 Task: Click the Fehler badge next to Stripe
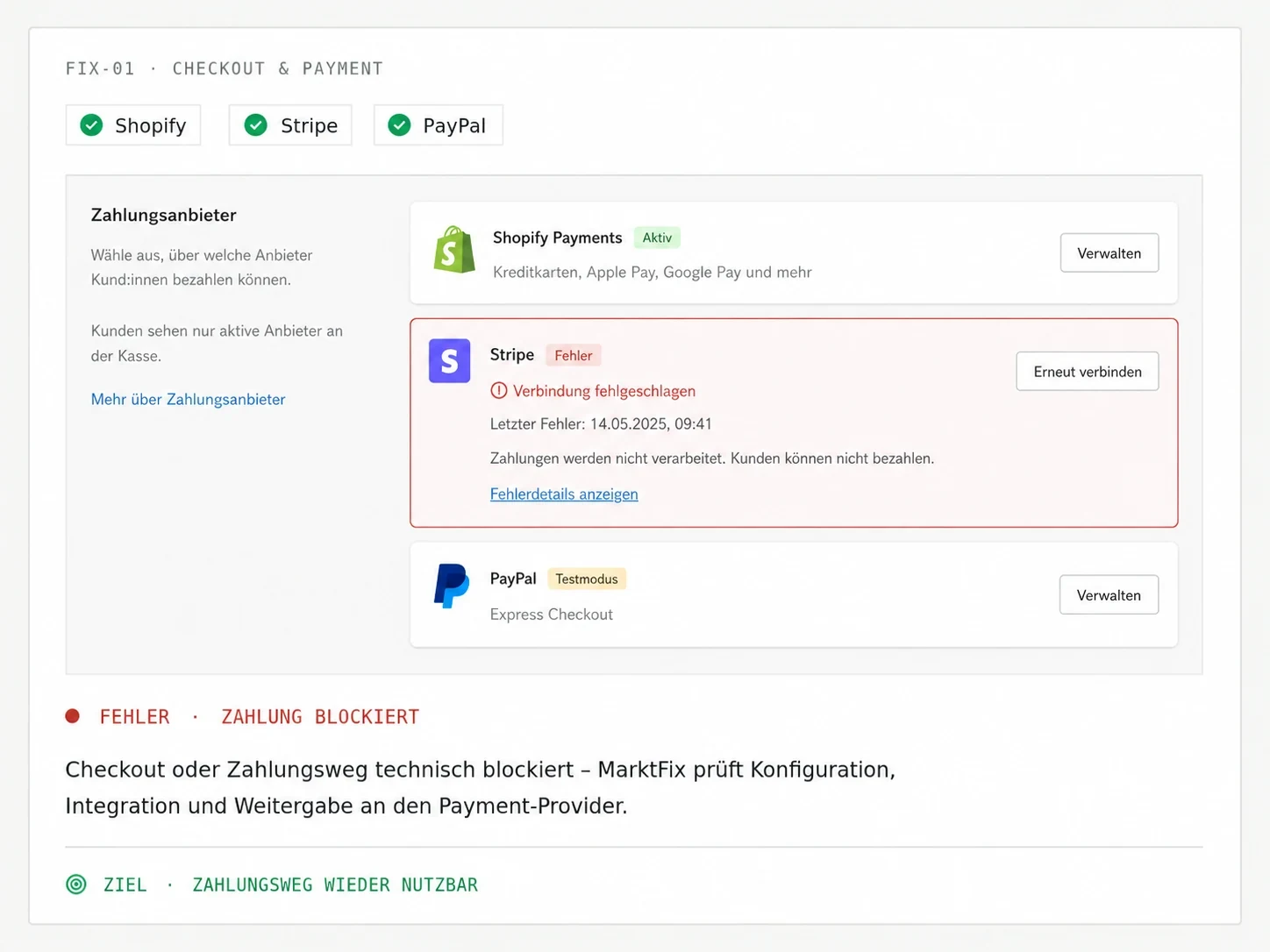click(574, 355)
